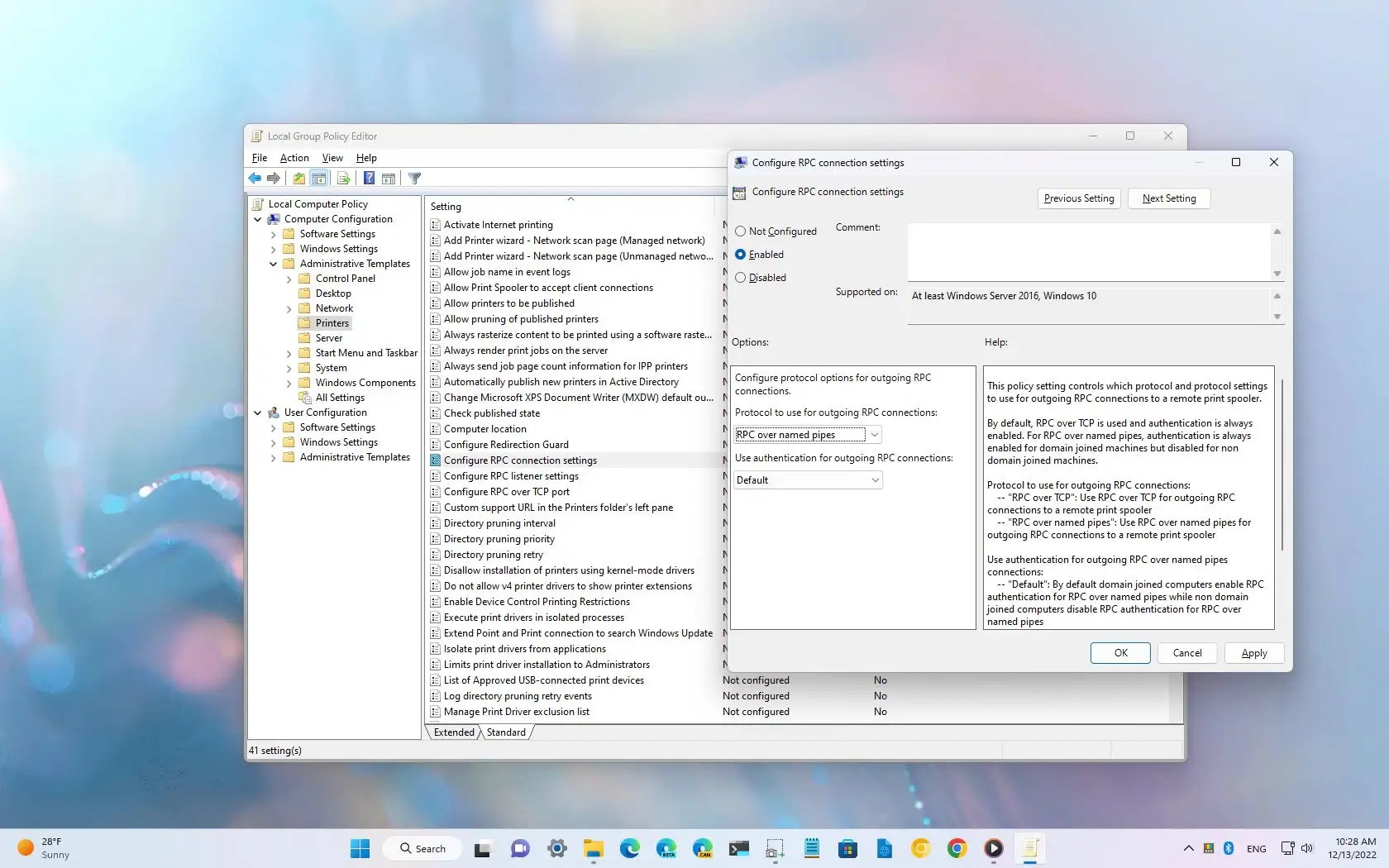Select the Disabled radio button
The width and height of the screenshot is (1389, 868).
(x=740, y=278)
